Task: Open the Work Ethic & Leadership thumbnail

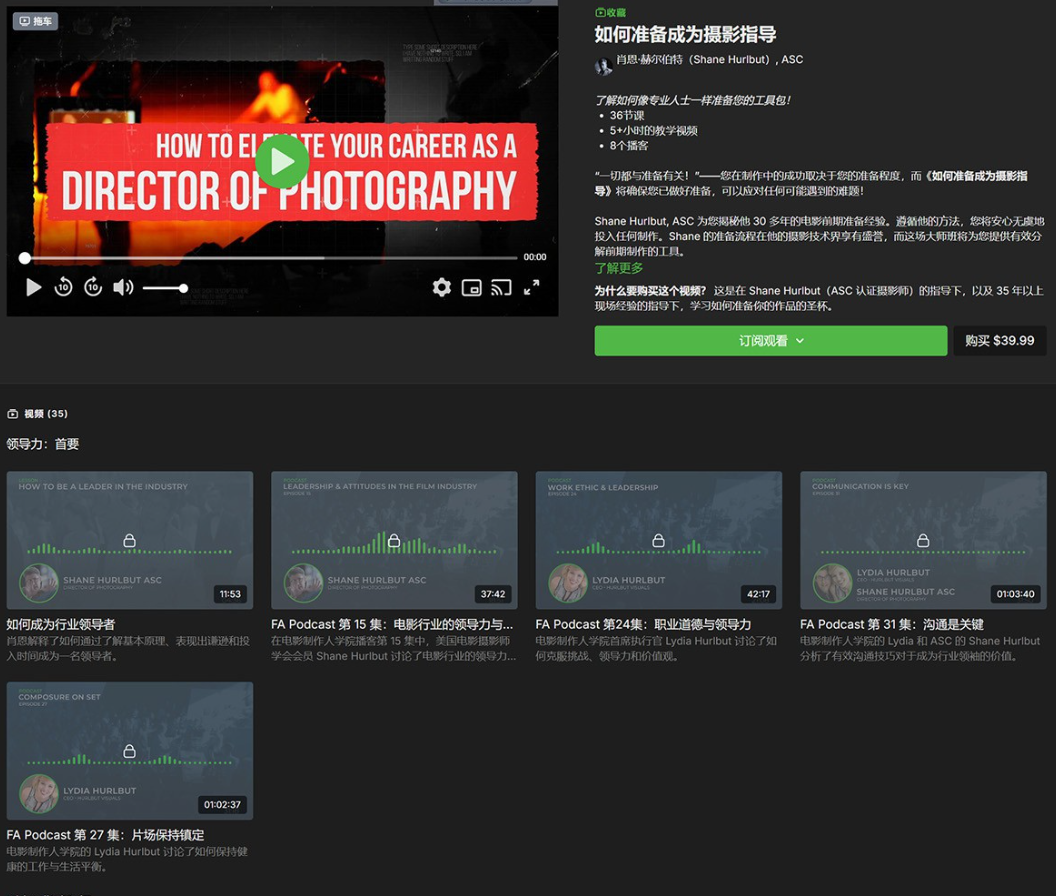Action: click(659, 540)
